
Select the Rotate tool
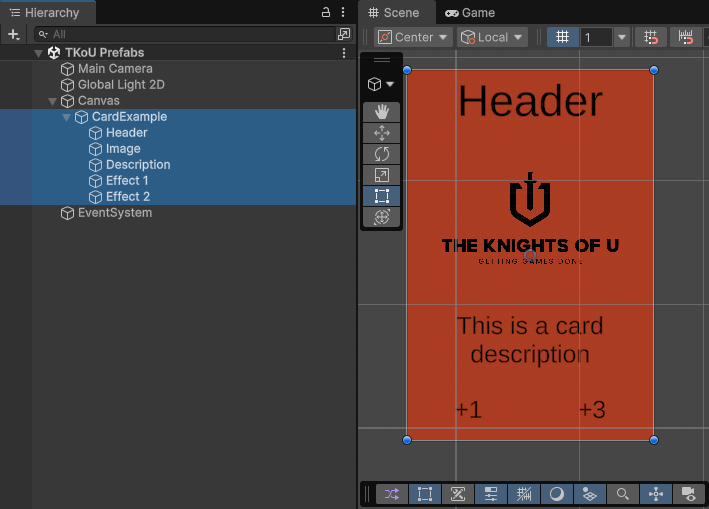[382, 154]
